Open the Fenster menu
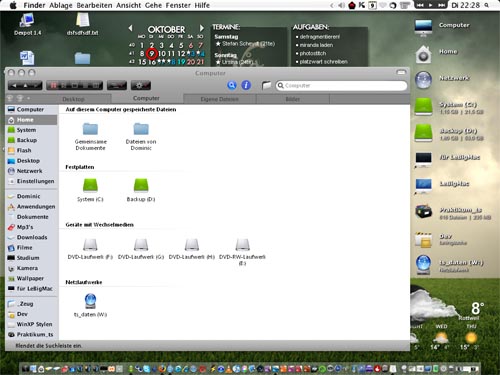This screenshot has width=500, height=375. click(x=178, y=5)
